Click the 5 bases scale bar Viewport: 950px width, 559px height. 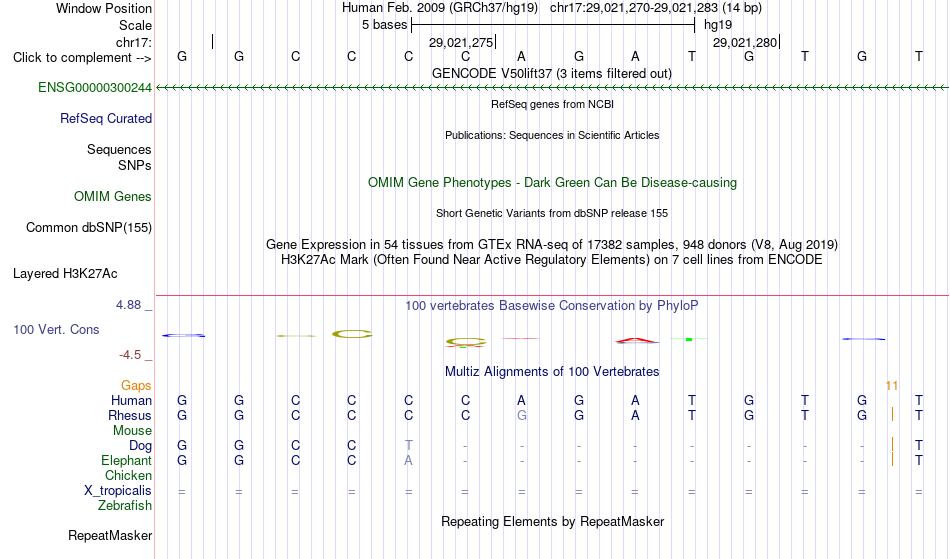coord(553,25)
